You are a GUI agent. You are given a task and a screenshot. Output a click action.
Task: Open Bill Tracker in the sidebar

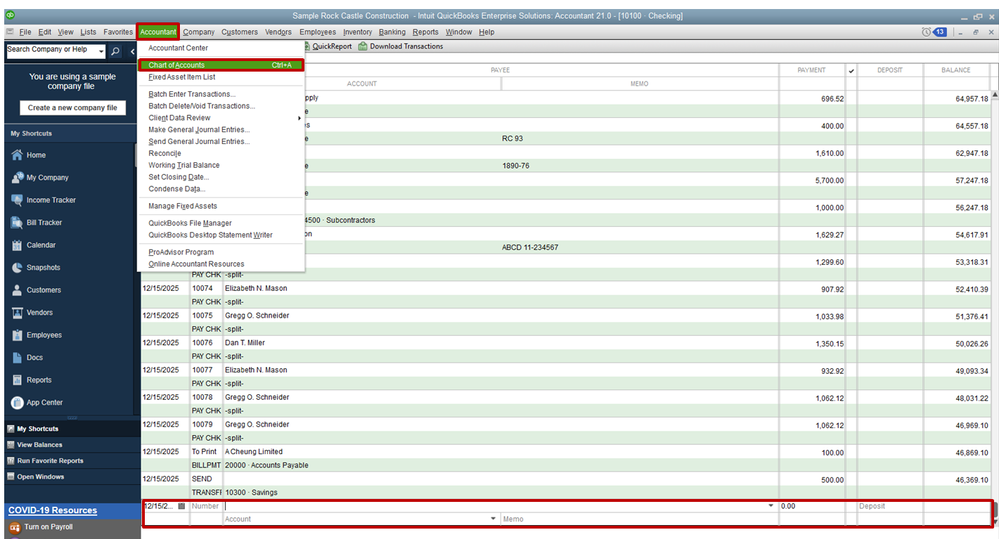(x=44, y=222)
